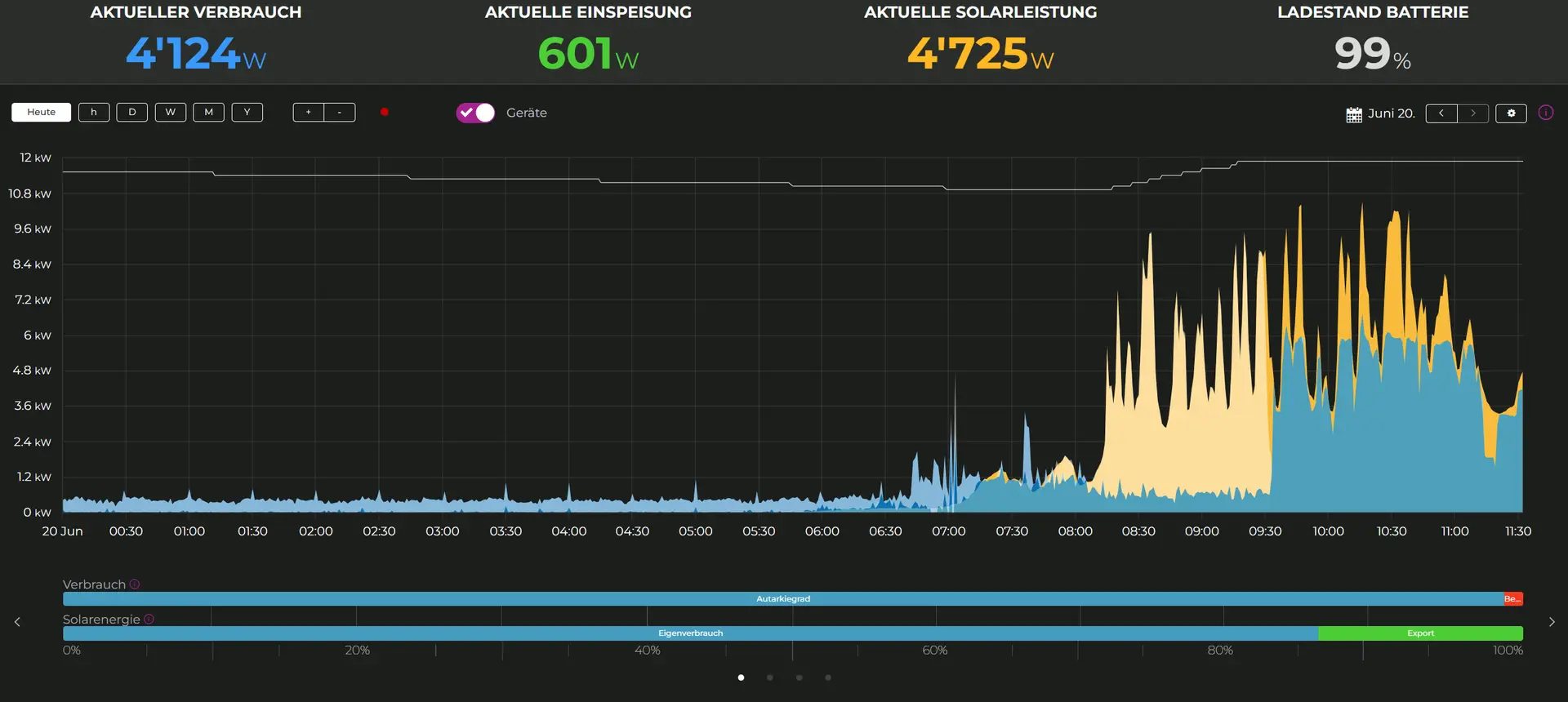The image size is (1568, 702).
Task: Click the 07:00 time axis label
Action: click(949, 531)
